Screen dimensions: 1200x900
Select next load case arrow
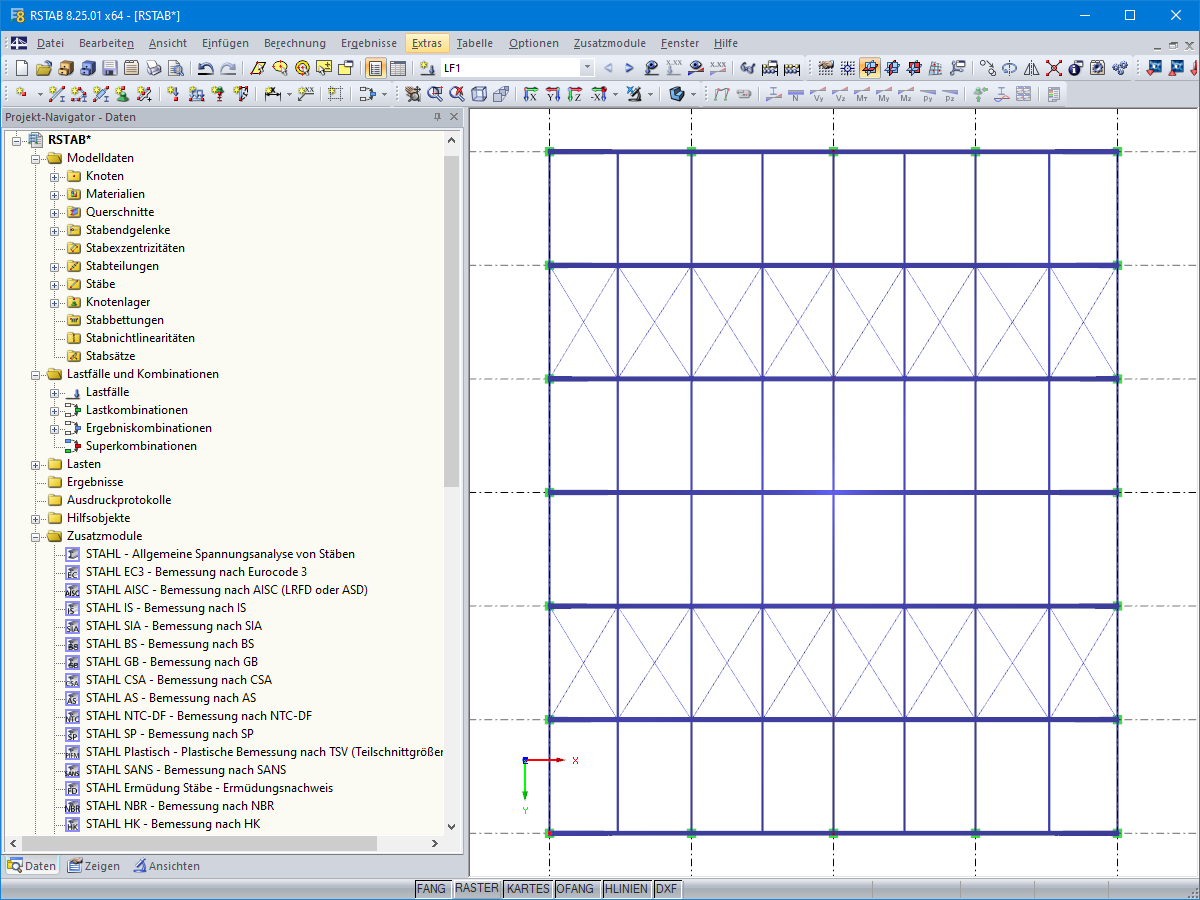[629, 68]
